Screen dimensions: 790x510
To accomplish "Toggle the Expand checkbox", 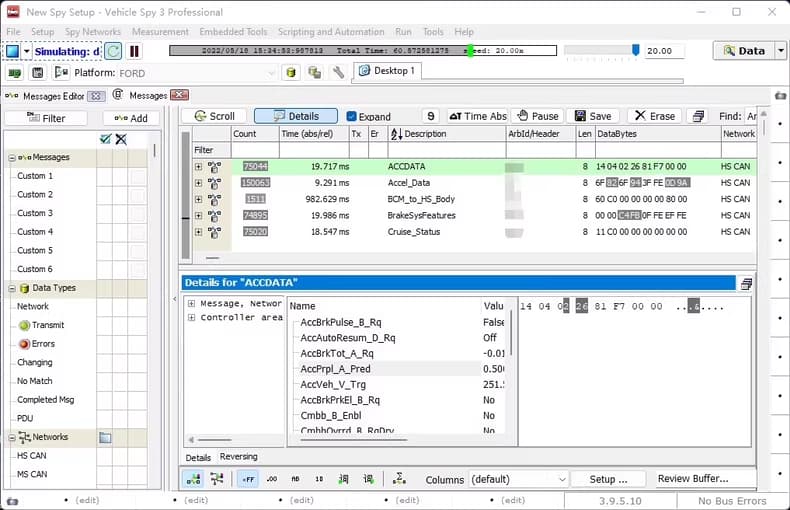I will [351, 116].
